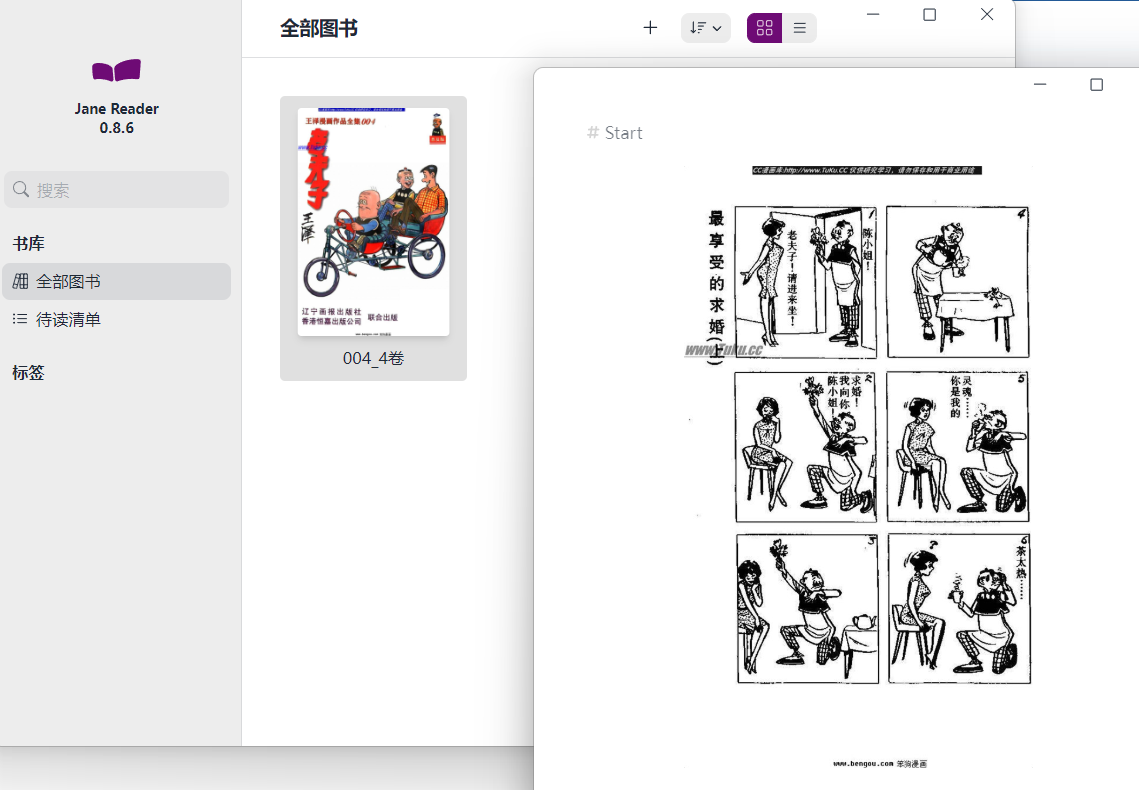Switch to list view layout
1139x790 pixels.
[x=800, y=28]
